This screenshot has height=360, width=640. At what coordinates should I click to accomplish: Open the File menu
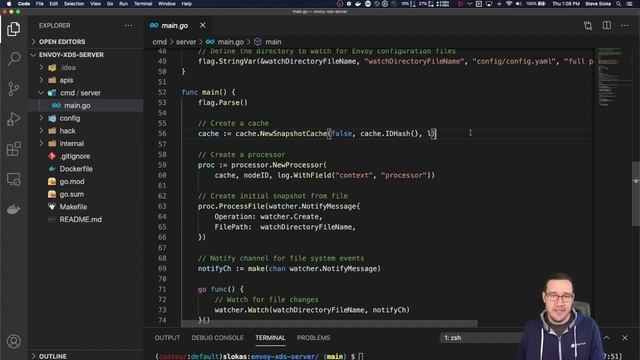pyautogui.click(x=40, y=4)
